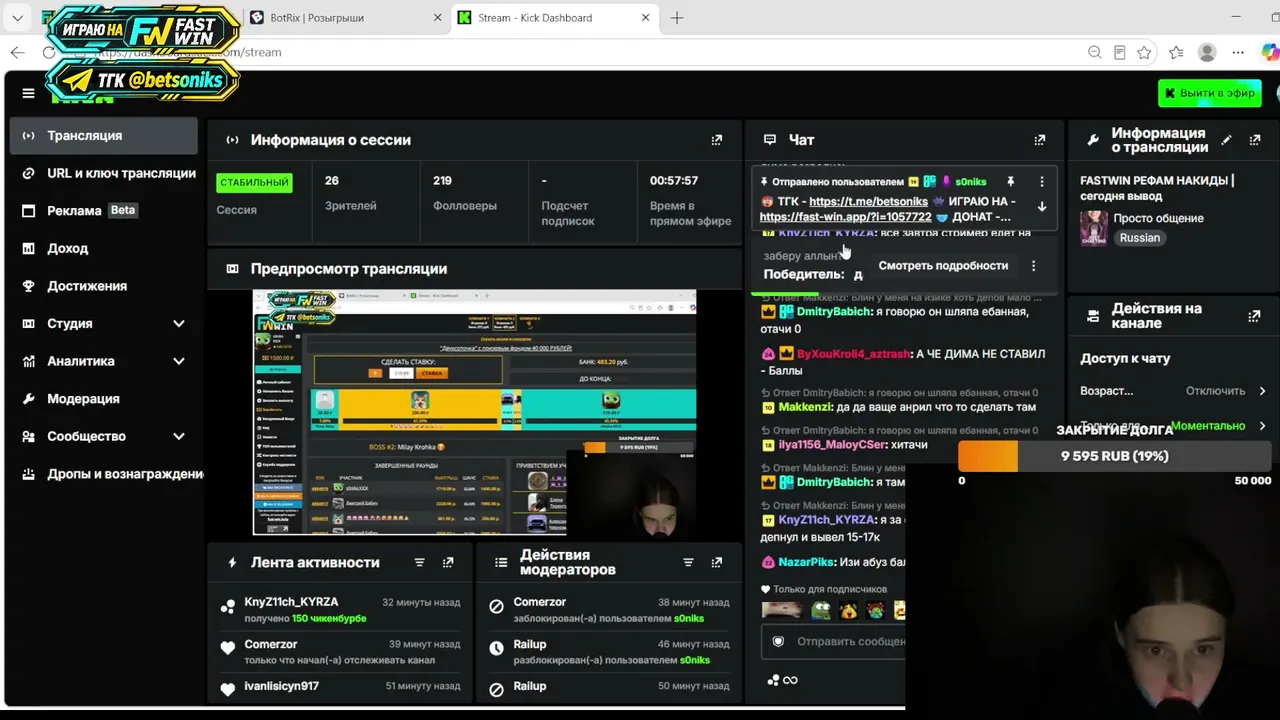Click the Pepe frog emote in chat
1280x720 pixels.
tap(821, 610)
